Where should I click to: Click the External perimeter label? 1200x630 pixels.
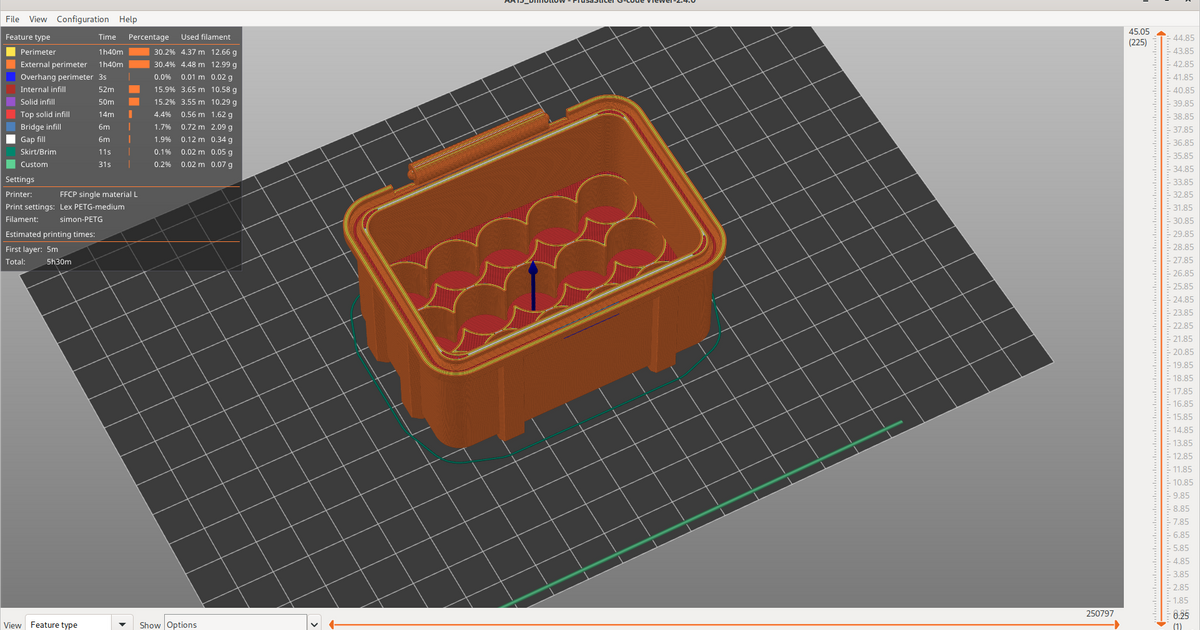click(54, 64)
